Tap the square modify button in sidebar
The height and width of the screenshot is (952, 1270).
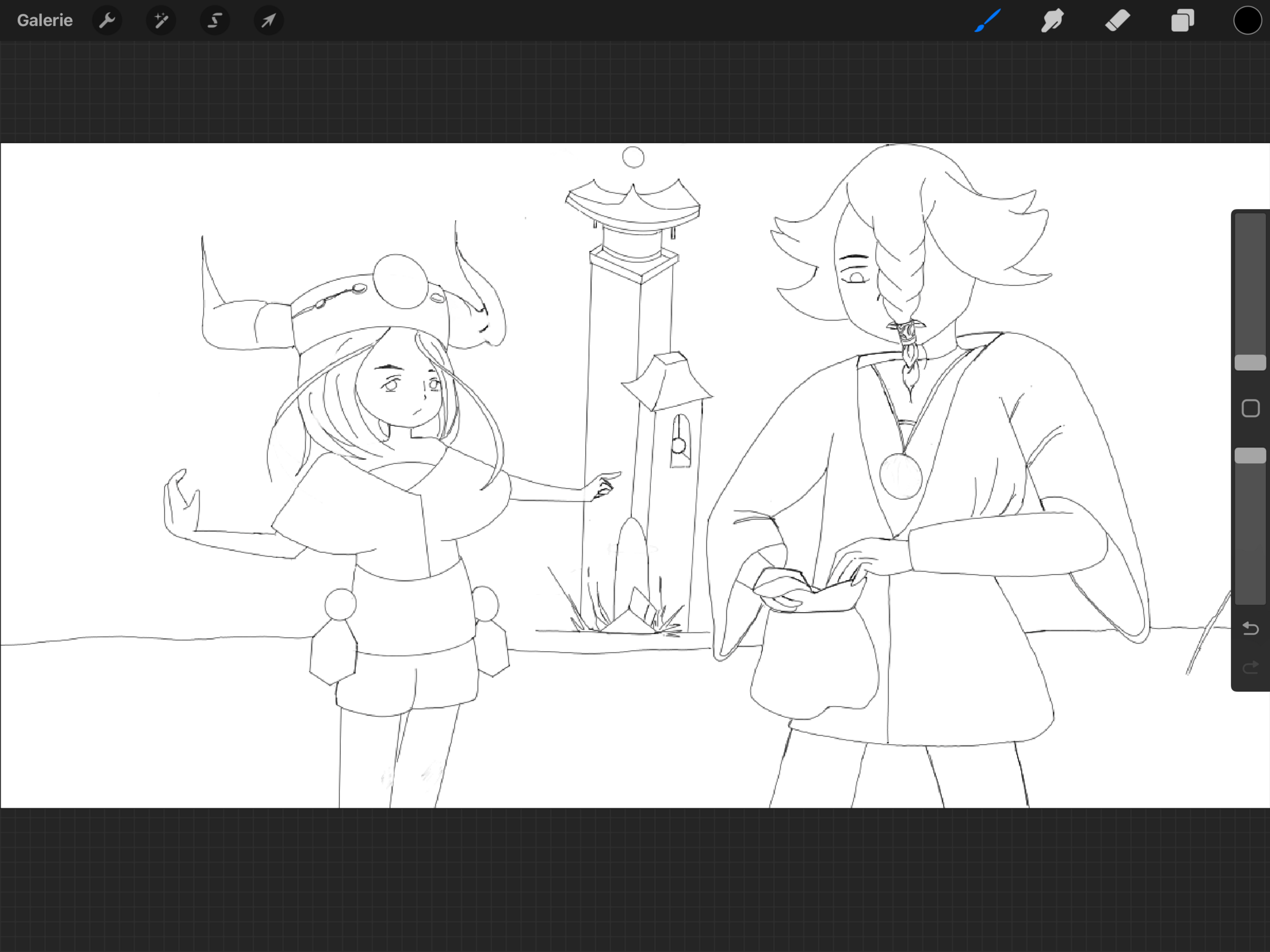click(1250, 409)
